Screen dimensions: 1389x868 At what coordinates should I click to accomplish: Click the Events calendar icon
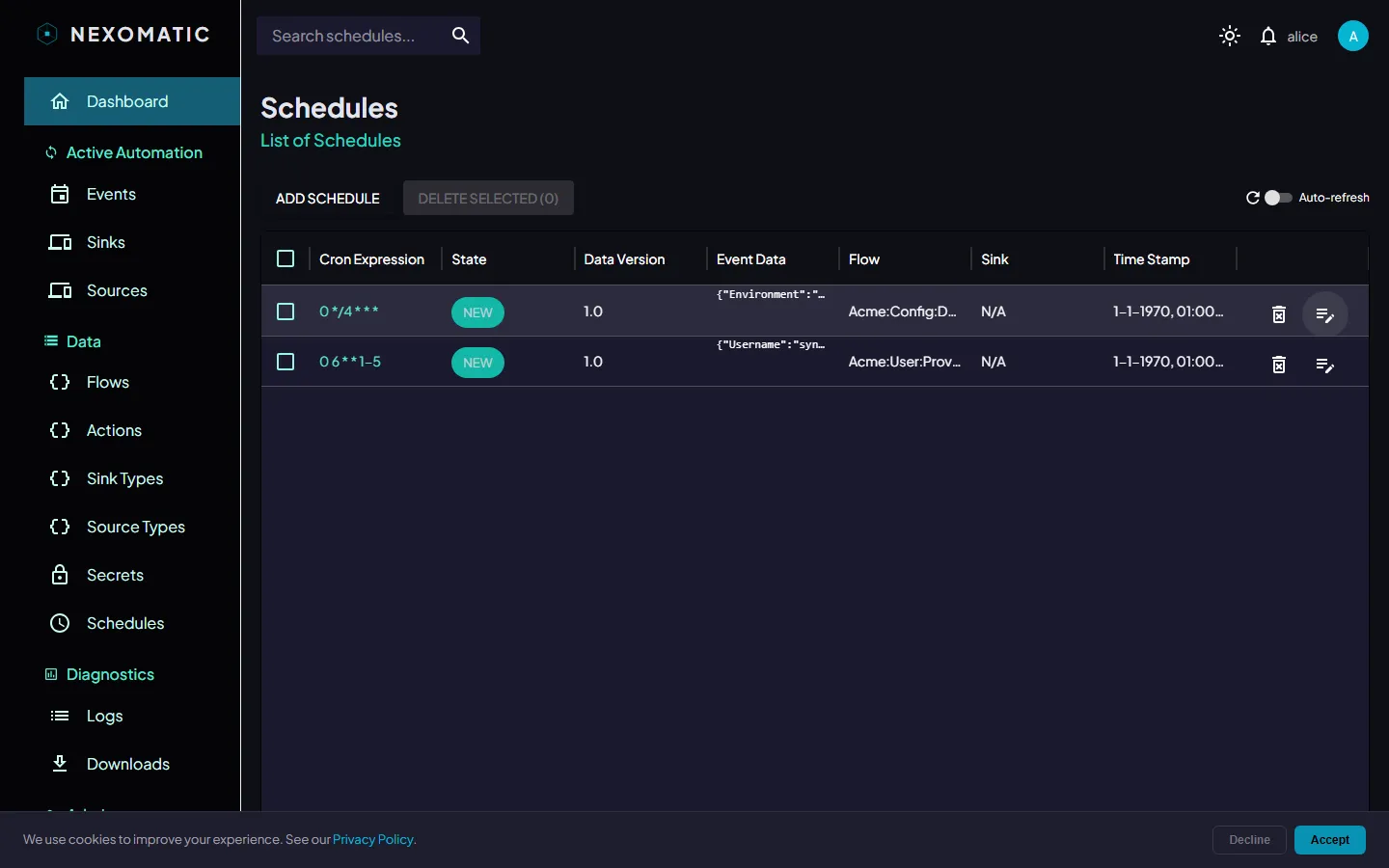[60, 194]
